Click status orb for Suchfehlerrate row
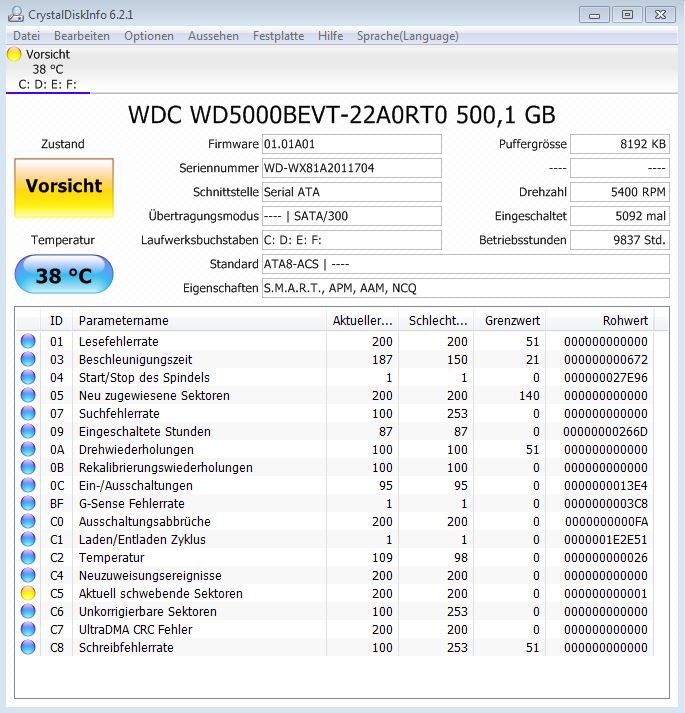This screenshot has width=685, height=713. tap(28, 413)
